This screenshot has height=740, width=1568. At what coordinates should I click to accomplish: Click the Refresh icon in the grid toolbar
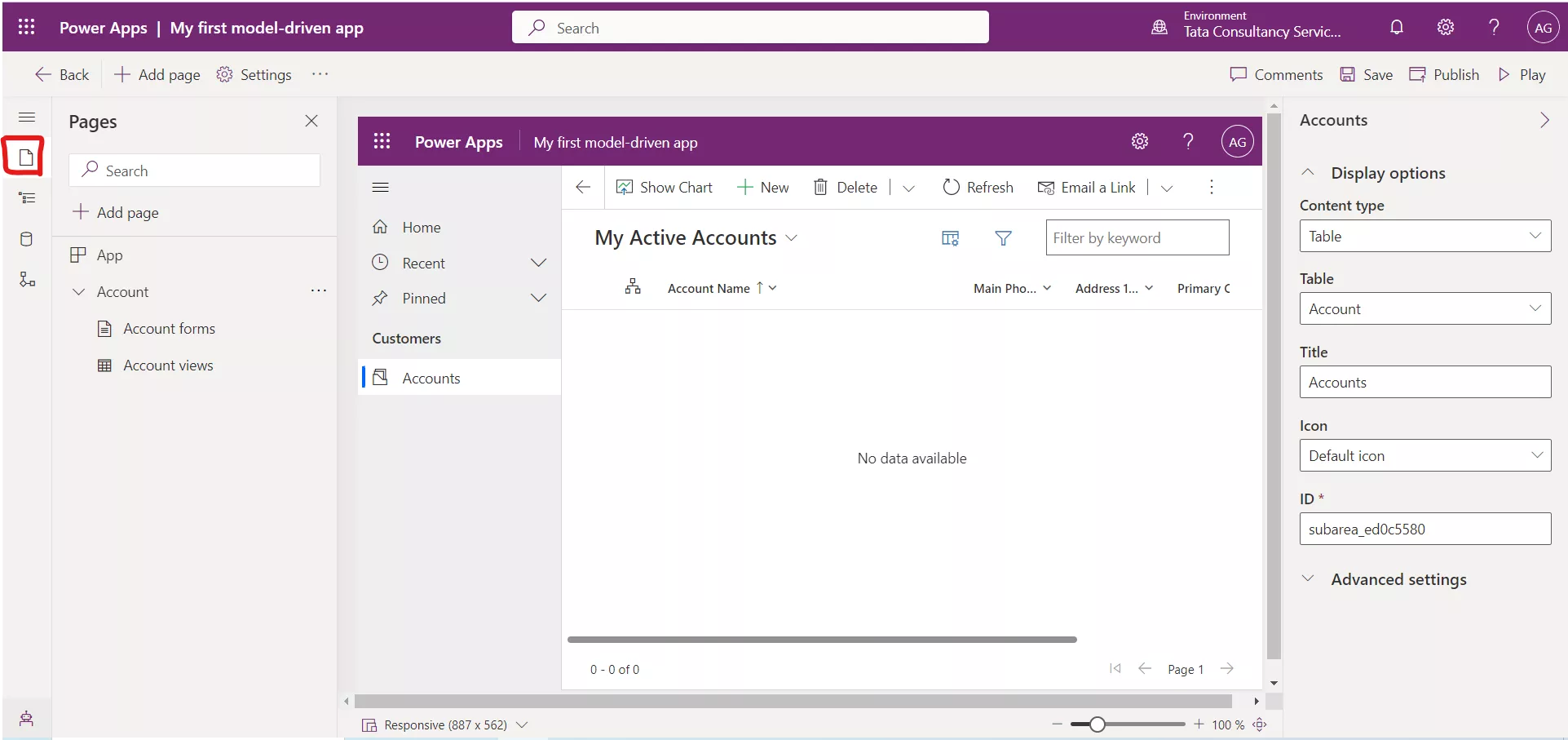point(951,187)
